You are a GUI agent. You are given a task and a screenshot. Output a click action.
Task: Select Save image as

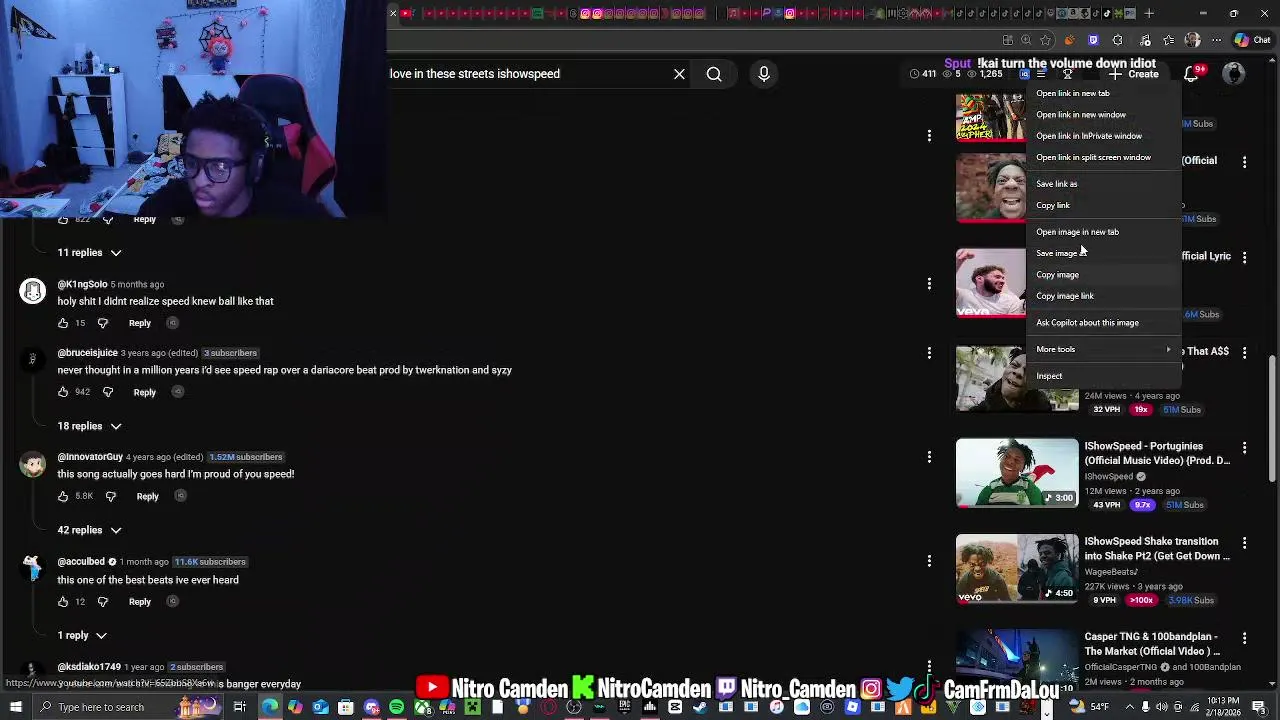1104,253
